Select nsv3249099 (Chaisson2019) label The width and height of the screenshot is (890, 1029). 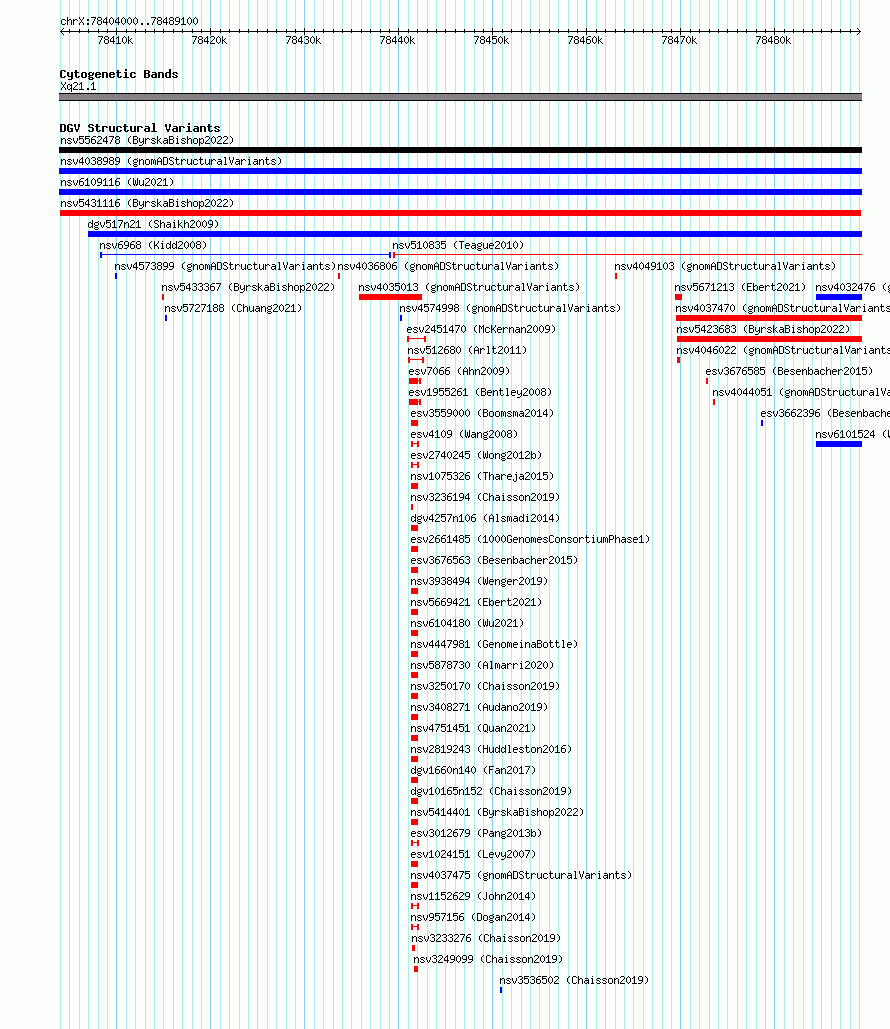point(488,959)
